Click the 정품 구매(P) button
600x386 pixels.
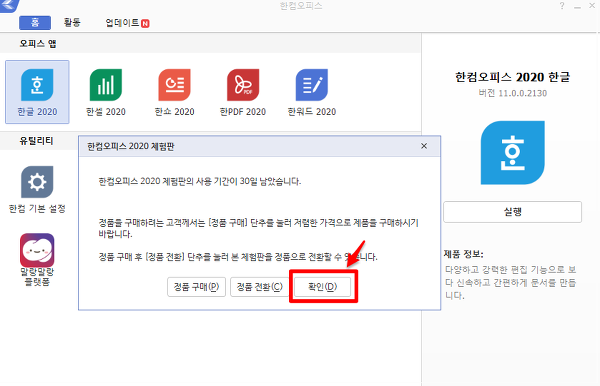point(196,287)
